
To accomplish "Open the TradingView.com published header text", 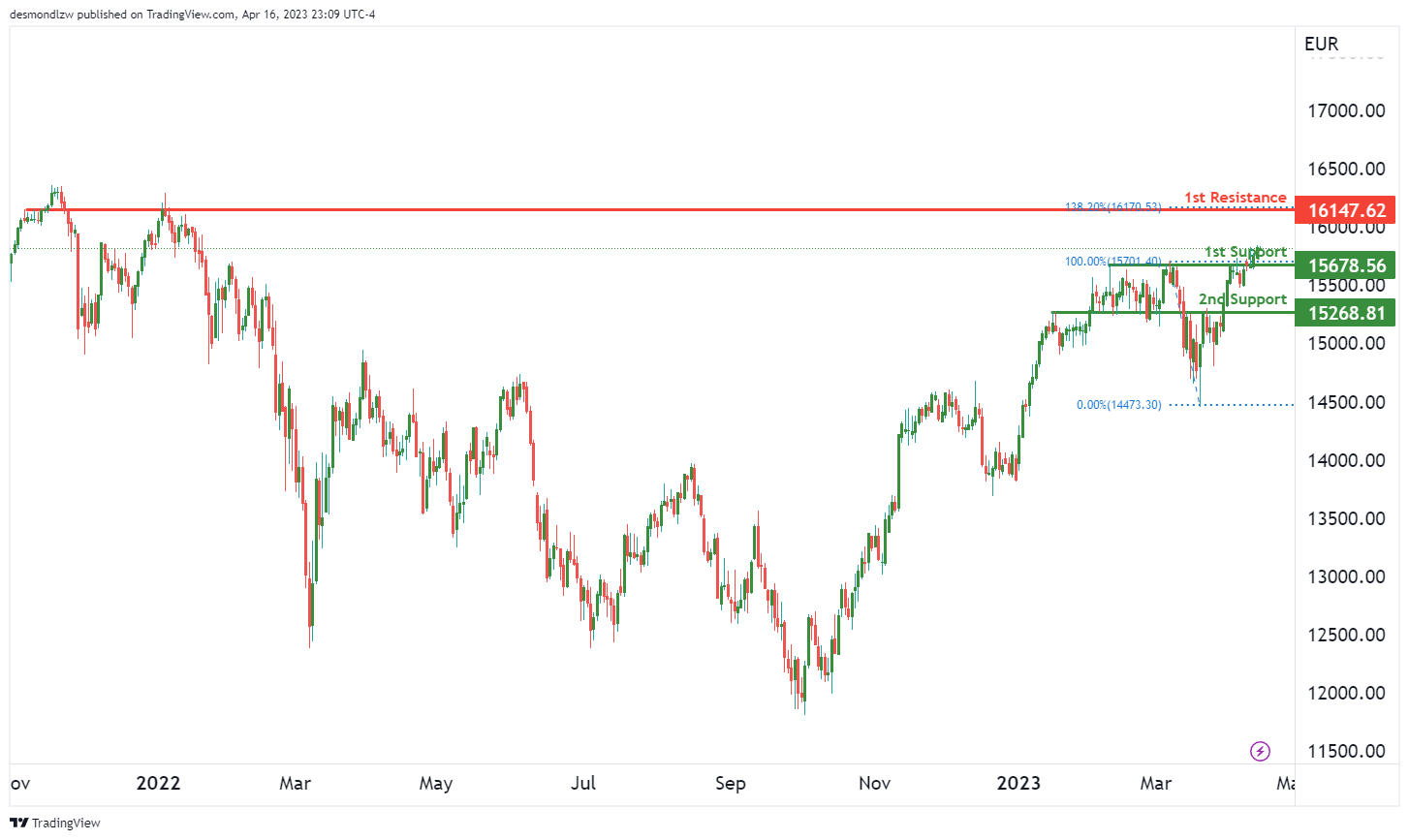I will tap(192, 15).
